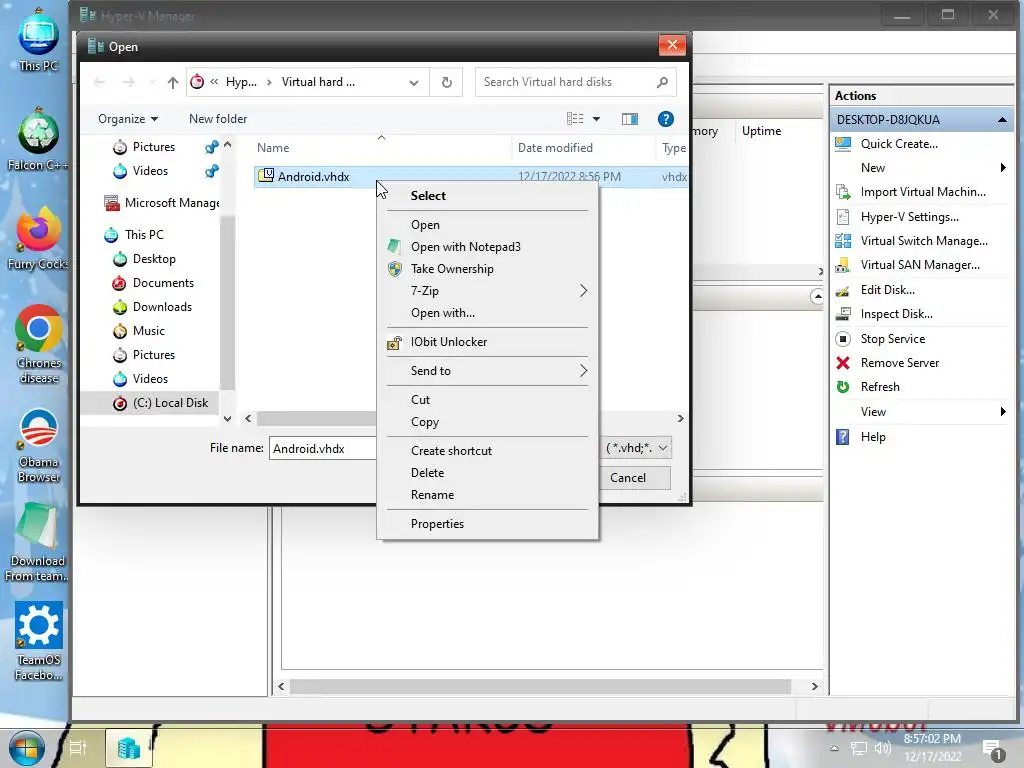Open the Virtual SAN Manager icon

pos(842,265)
